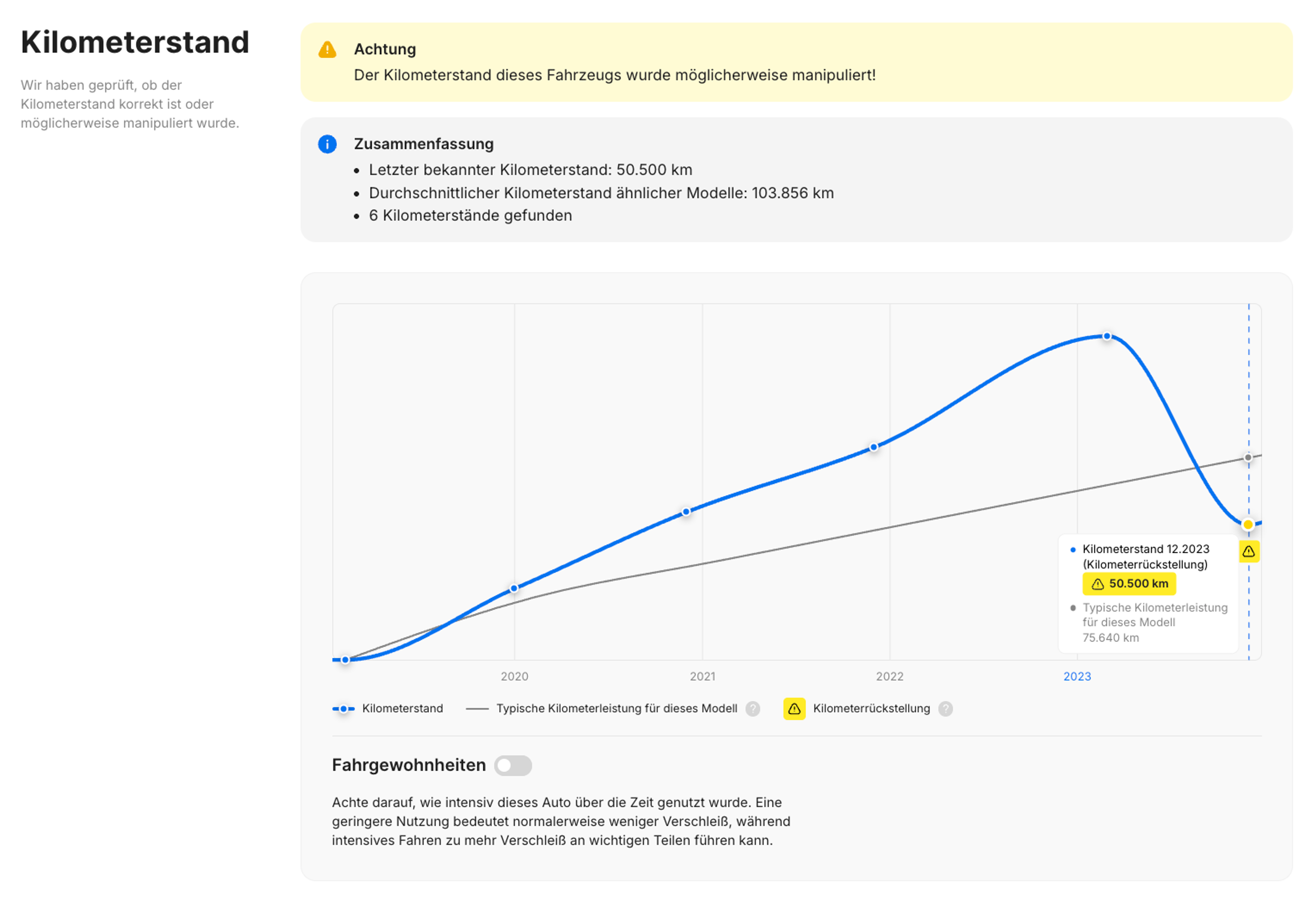Select the data point near 2021 gridline
1316x899 pixels.
[686, 512]
